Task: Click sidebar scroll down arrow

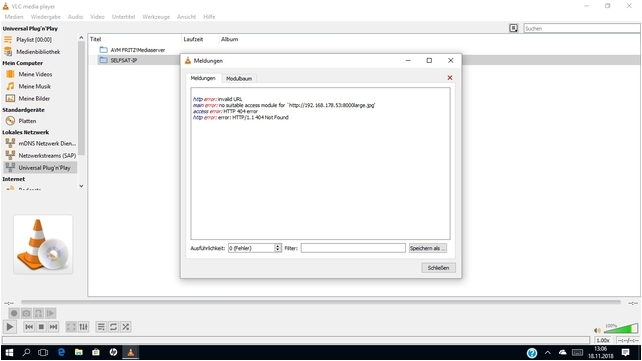Action: (81, 186)
